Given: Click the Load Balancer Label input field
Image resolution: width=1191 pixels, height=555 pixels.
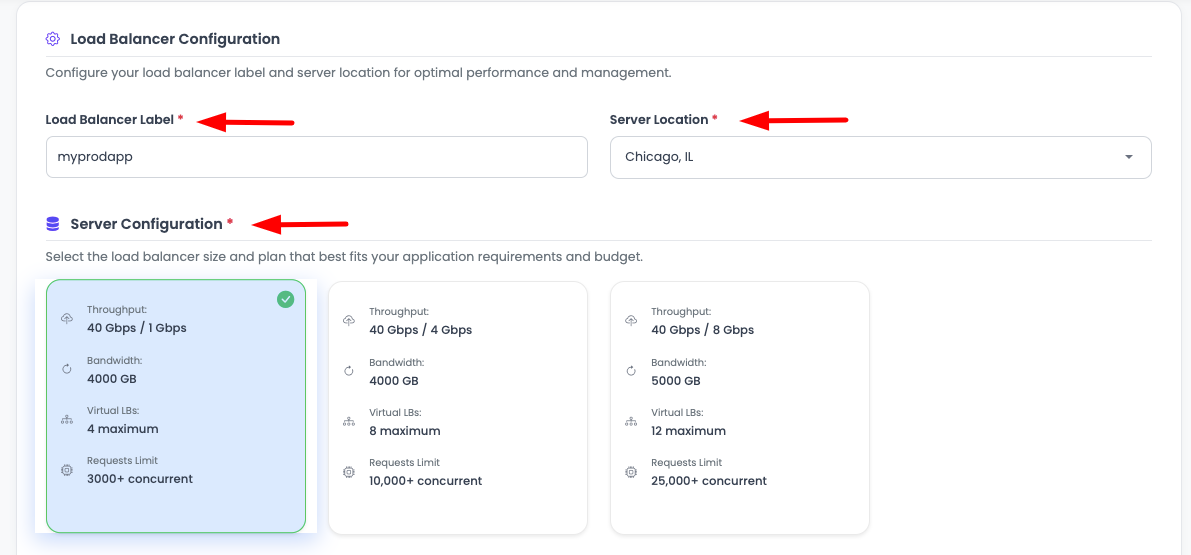Looking at the screenshot, I should pos(316,157).
